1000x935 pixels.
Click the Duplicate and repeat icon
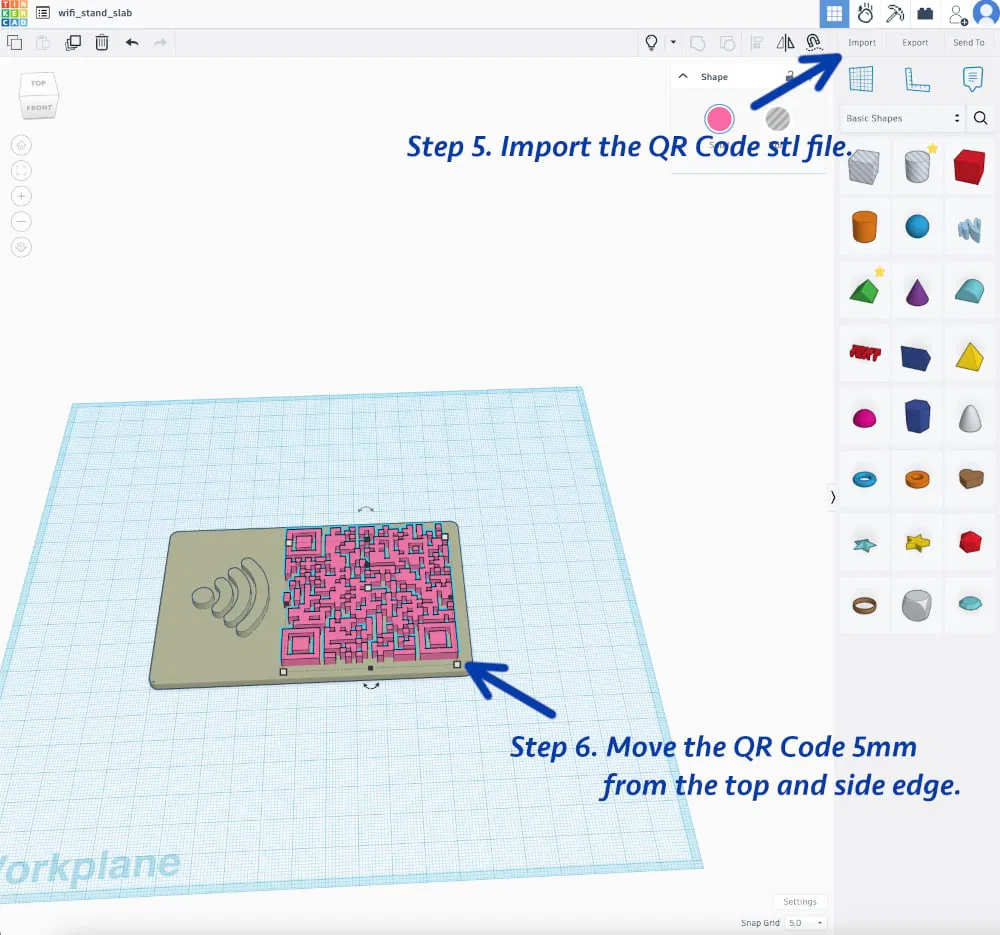tap(73, 43)
